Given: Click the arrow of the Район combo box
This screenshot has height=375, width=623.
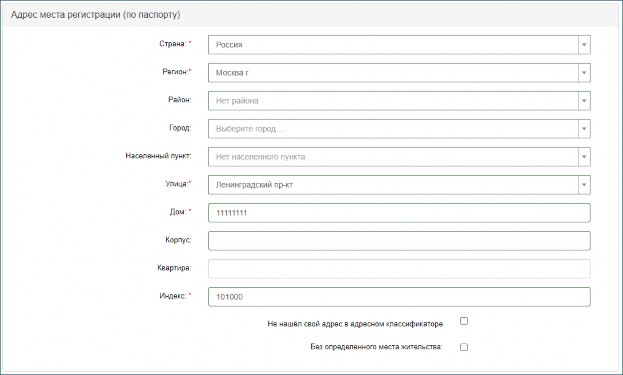Looking at the screenshot, I should click(584, 101).
